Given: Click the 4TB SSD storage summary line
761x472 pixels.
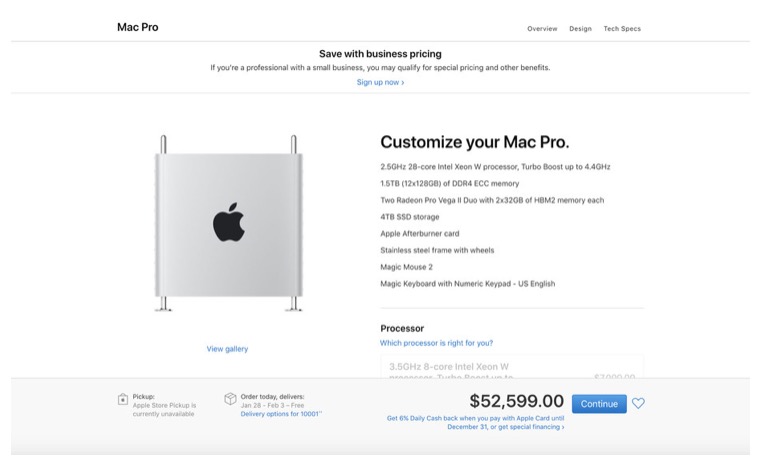Looking at the screenshot, I should click(410, 217).
